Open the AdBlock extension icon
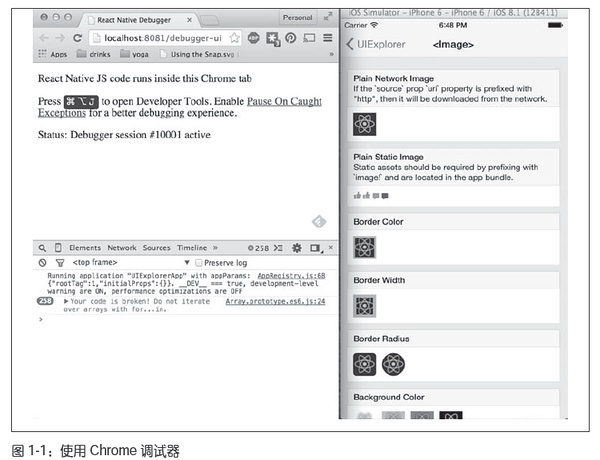Screen dimensions: 600x460 [x=253, y=38]
